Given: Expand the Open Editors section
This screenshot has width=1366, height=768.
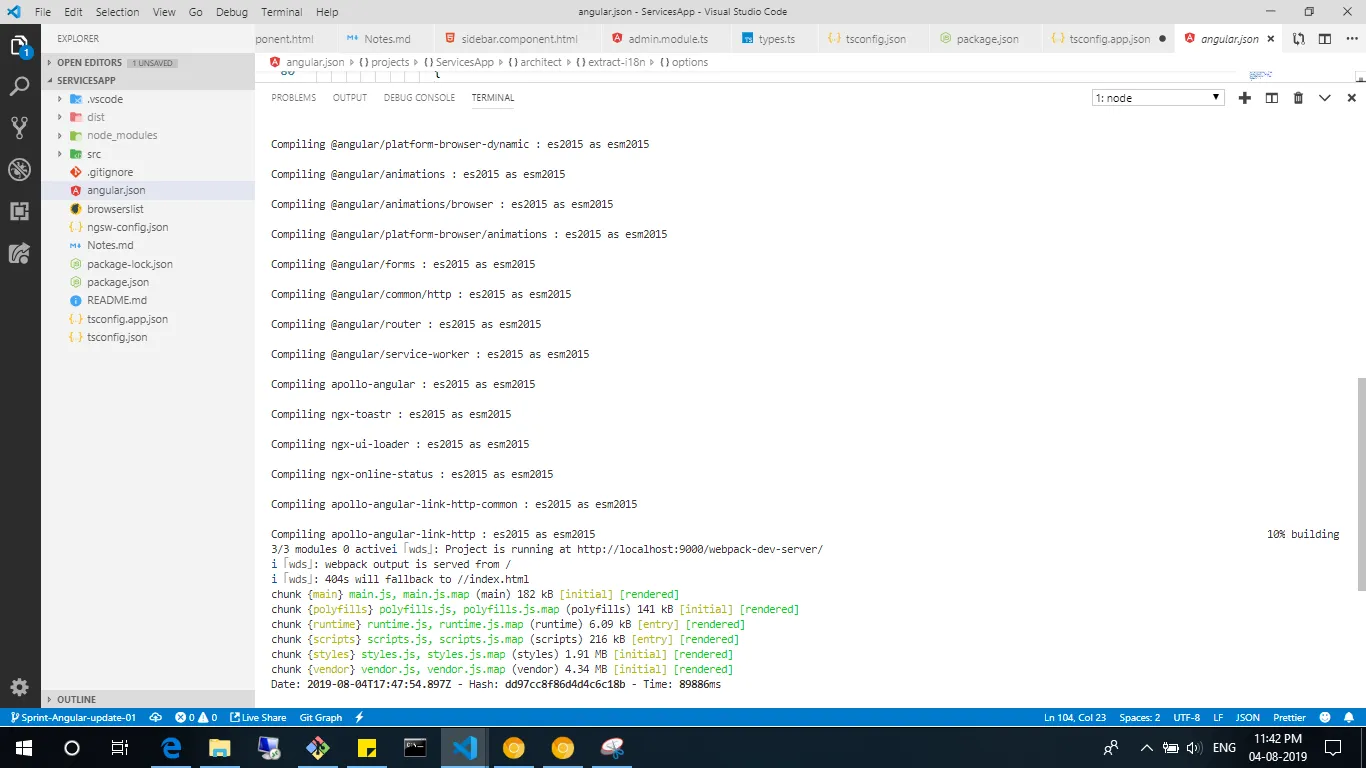Looking at the screenshot, I should (148, 62).
